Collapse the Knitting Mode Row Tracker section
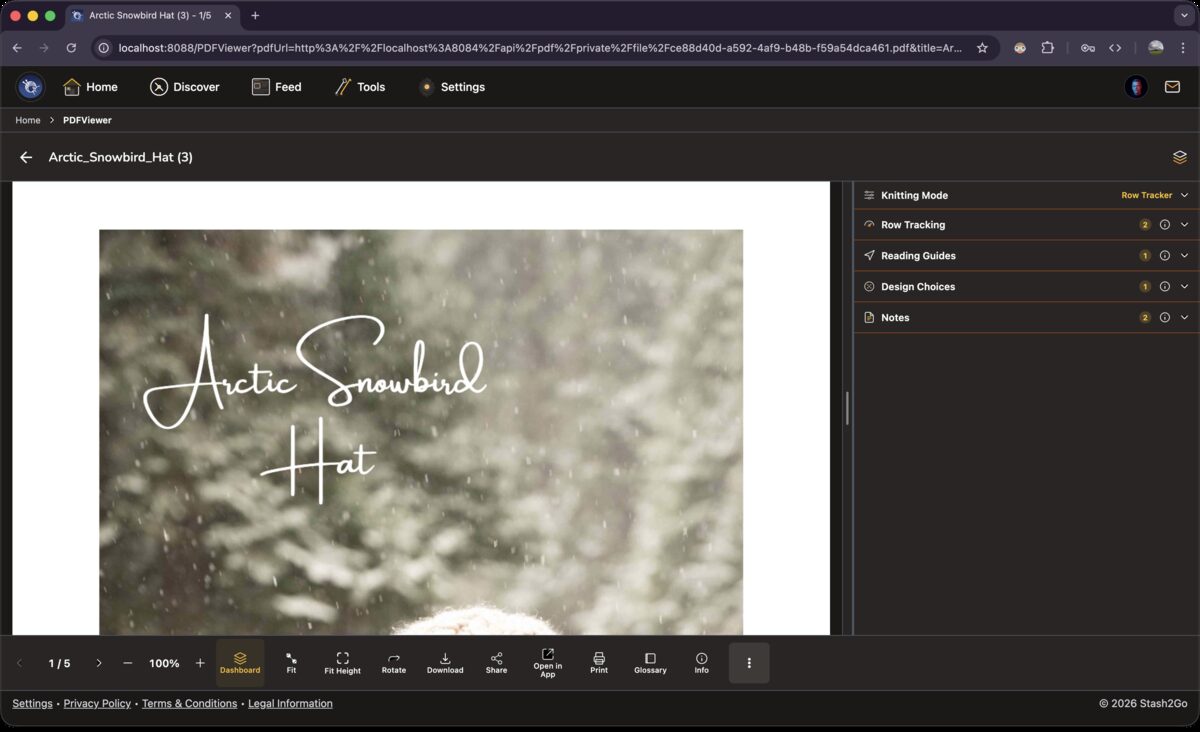 tap(1184, 195)
